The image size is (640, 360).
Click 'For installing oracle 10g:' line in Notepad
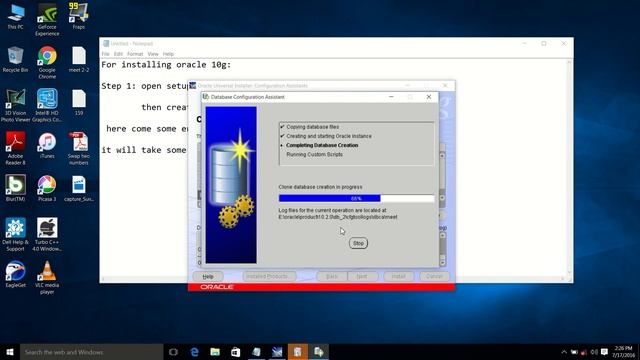pos(166,64)
